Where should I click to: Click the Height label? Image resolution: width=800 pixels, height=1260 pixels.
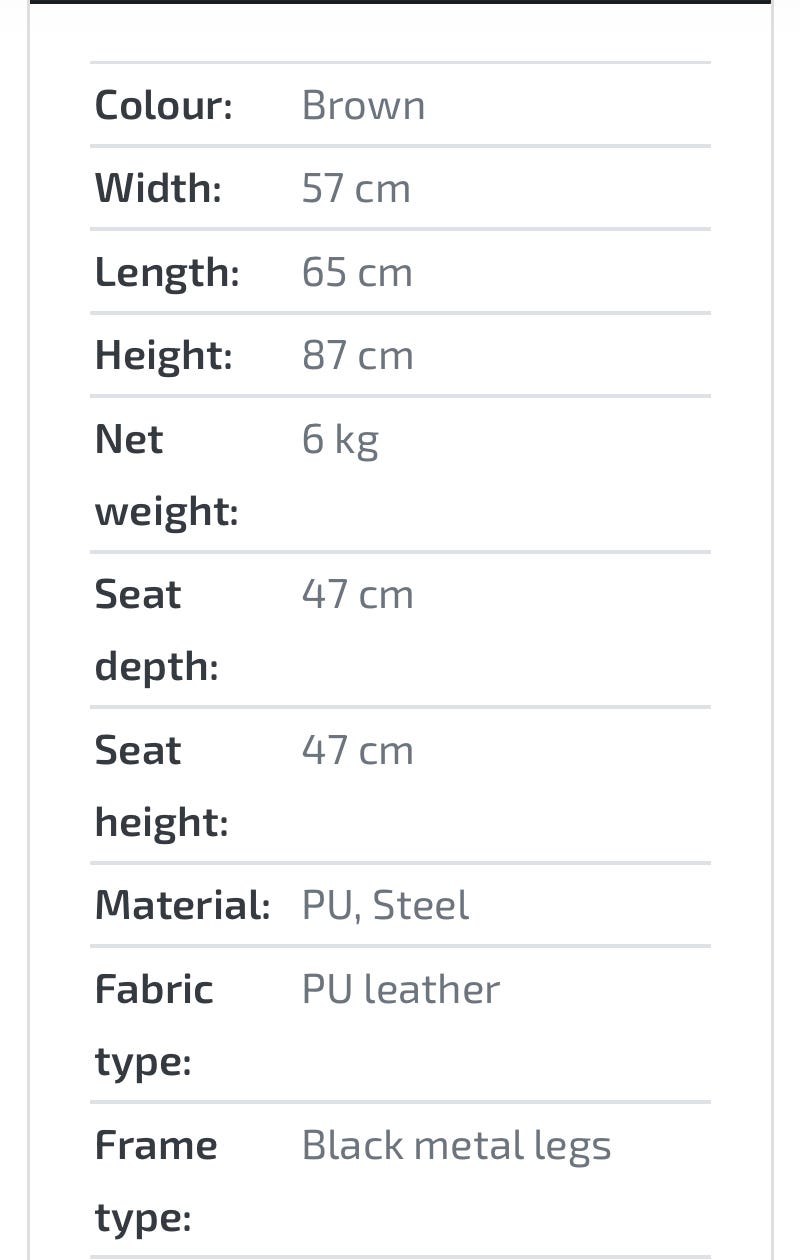coord(163,355)
